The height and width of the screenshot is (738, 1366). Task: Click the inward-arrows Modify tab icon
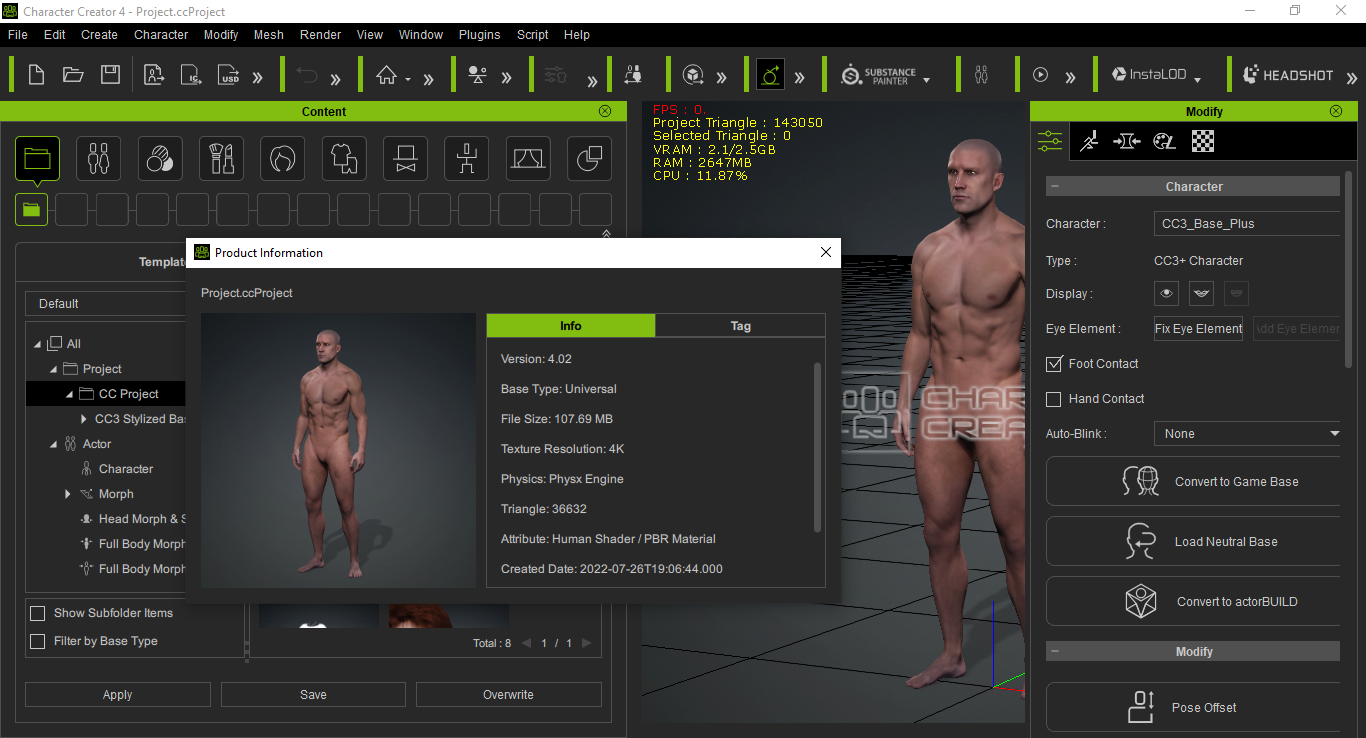[x=1126, y=141]
